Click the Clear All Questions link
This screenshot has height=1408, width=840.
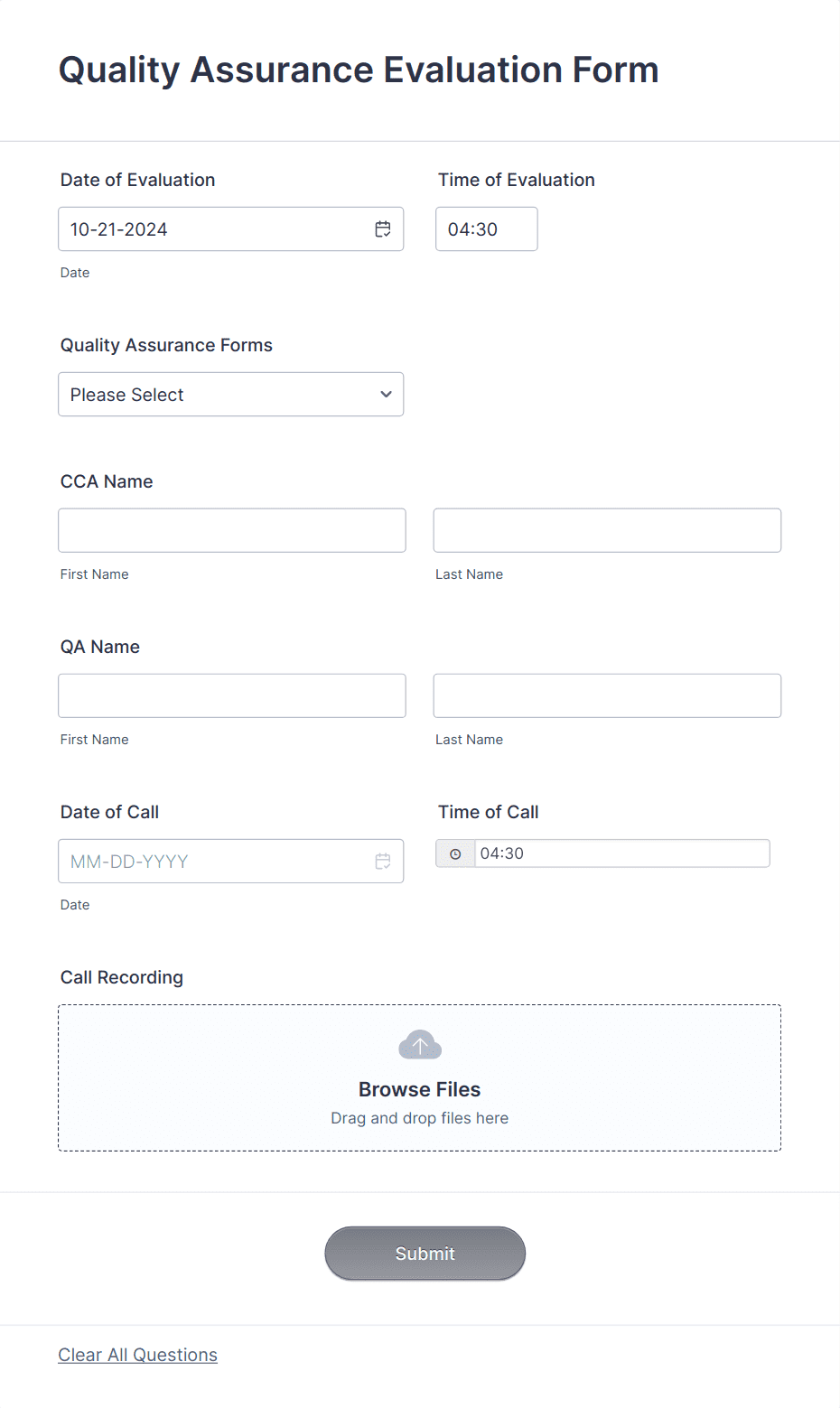click(138, 1355)
